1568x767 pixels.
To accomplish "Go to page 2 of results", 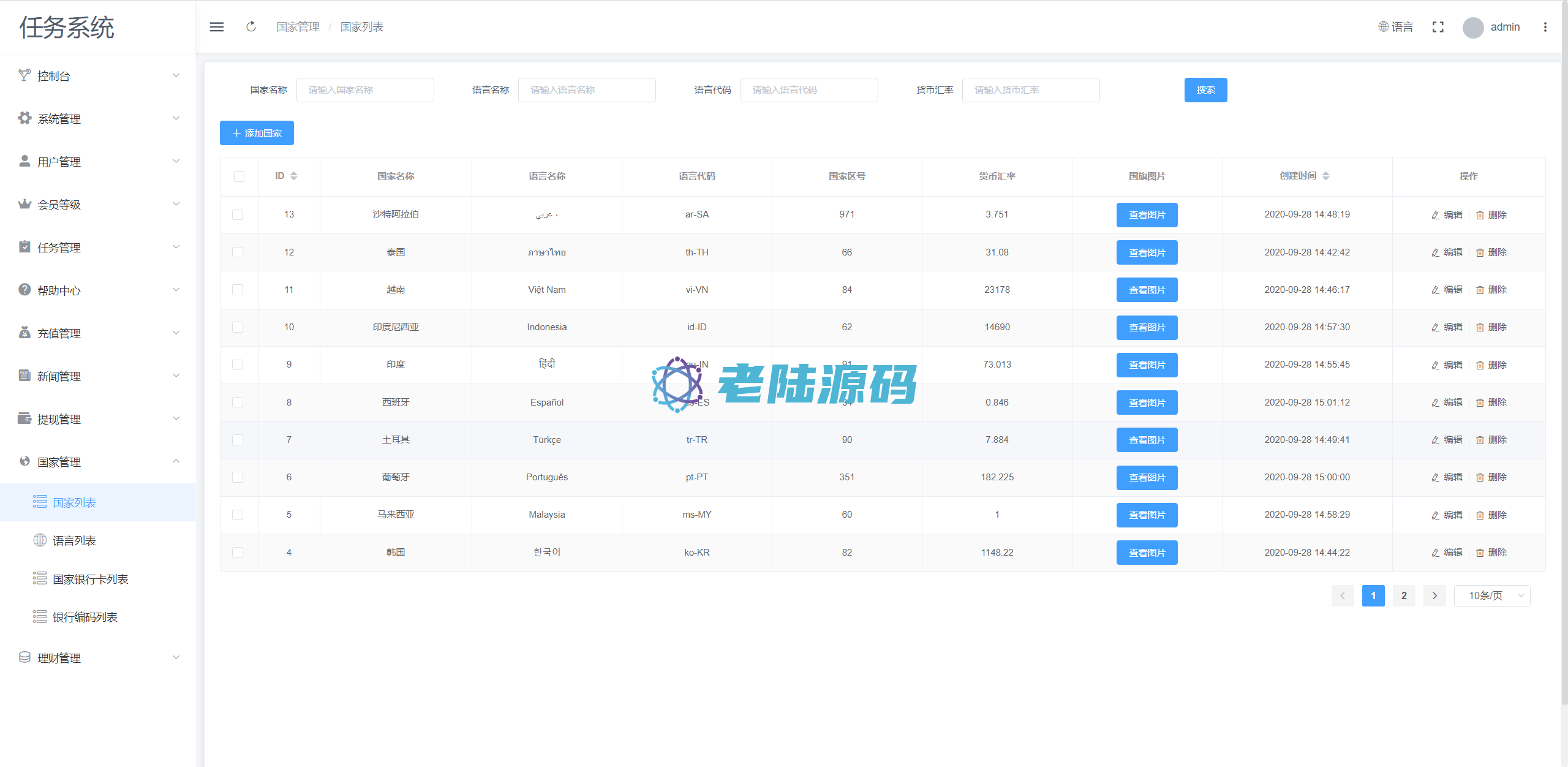I will (1404, 595).
